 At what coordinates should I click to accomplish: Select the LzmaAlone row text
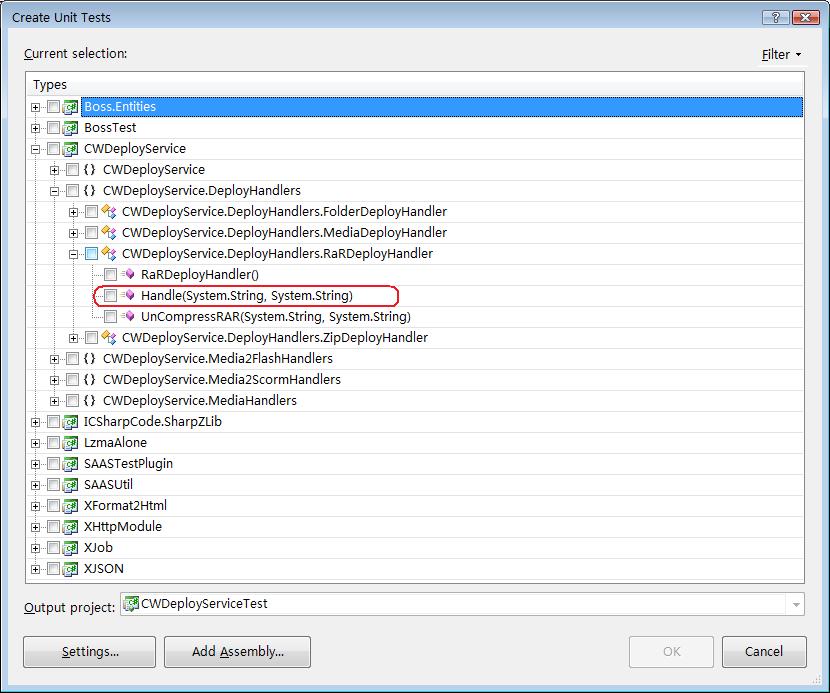[x=115, y=443]
